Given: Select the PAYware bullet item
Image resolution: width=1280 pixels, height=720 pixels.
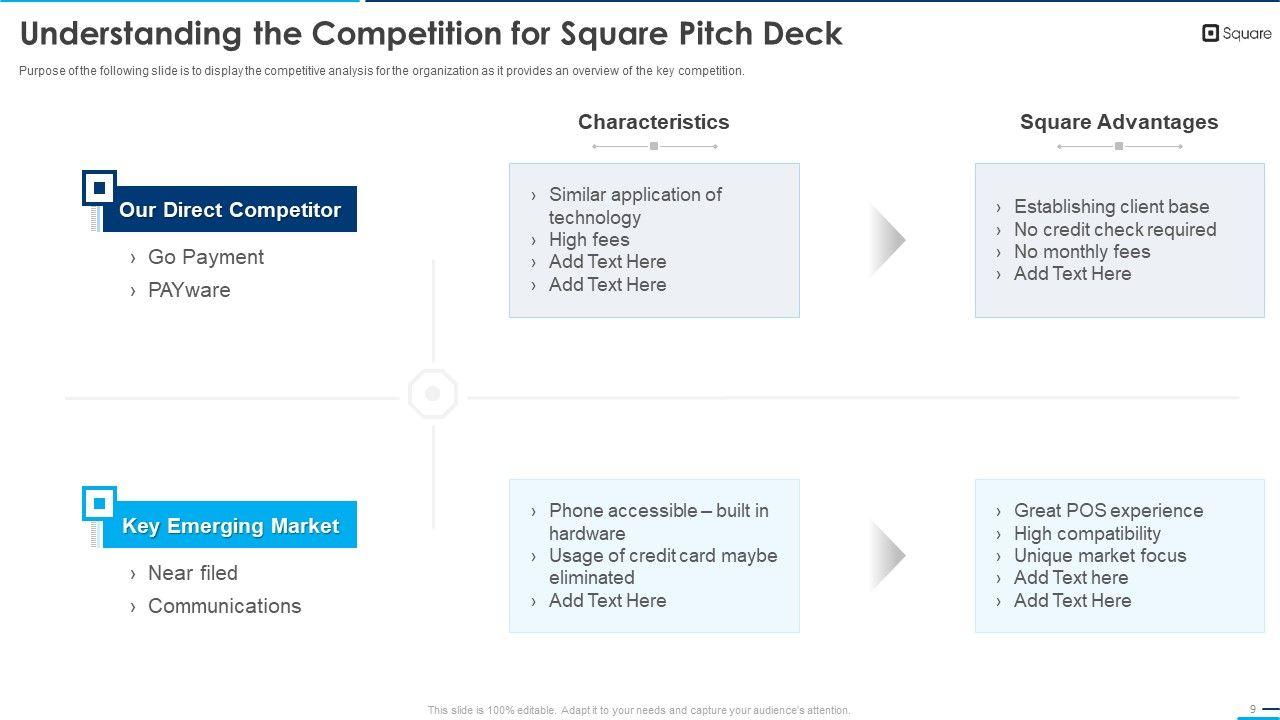Looking at the screenshot, I should click(189, 290).
